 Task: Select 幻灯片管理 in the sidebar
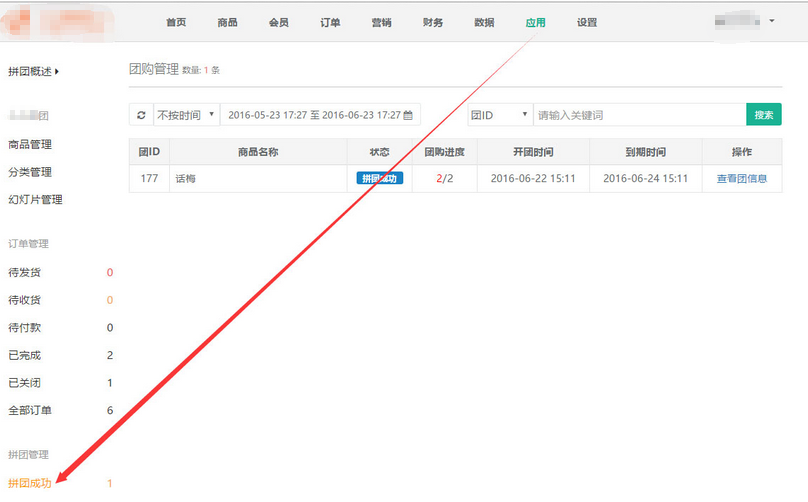(x=35, y=199)
